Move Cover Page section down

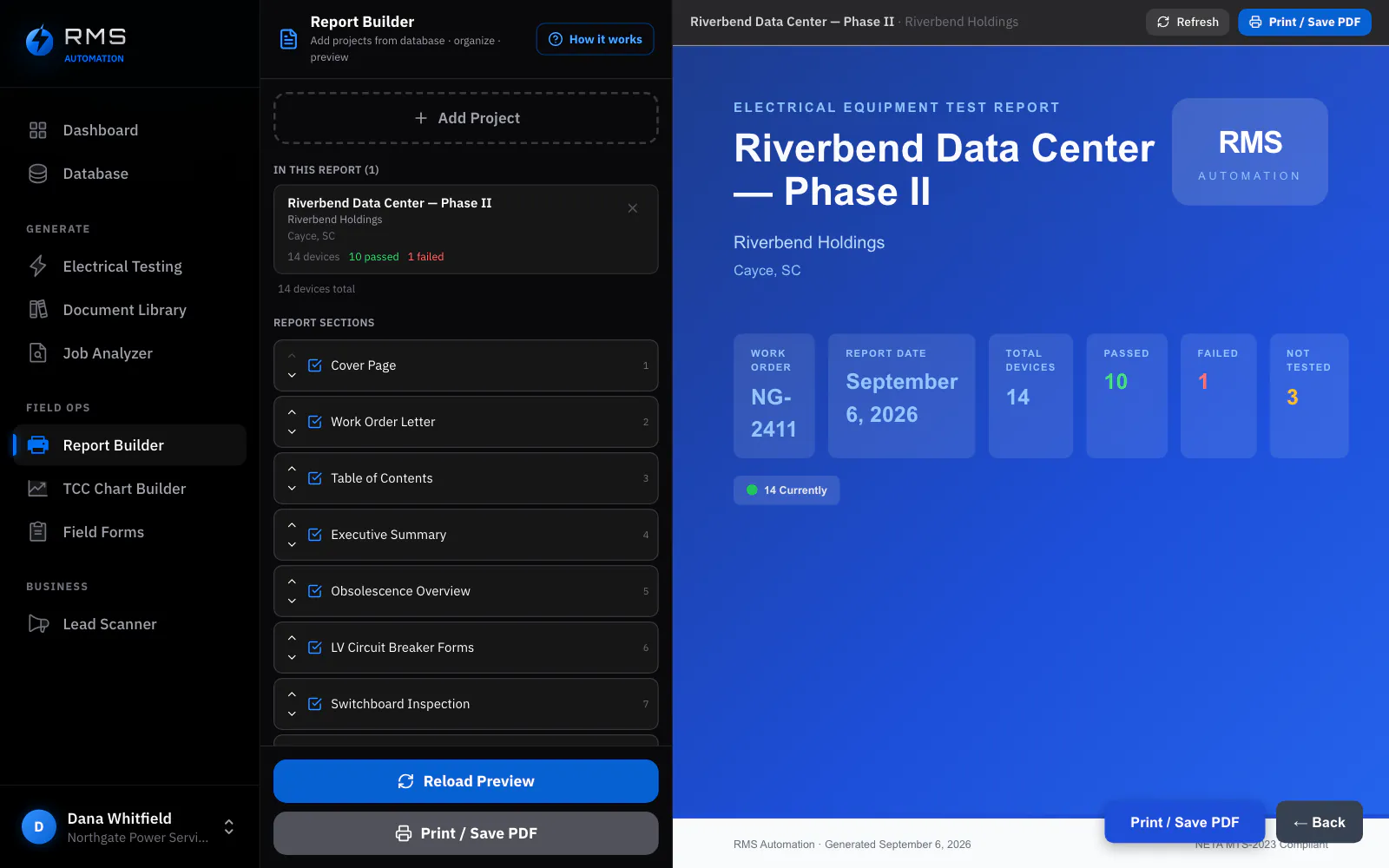[x=292, y=375]
